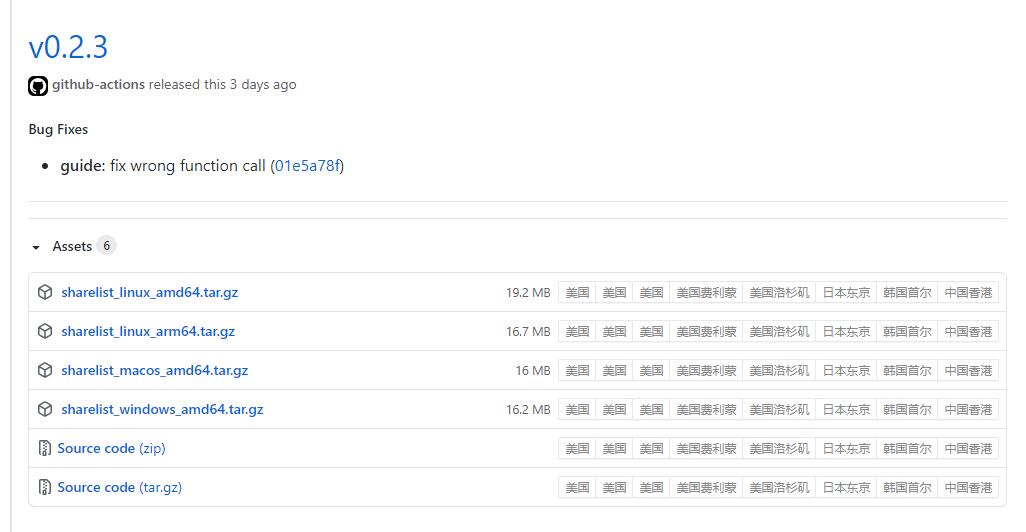This screenshot has height=532, width=1026.
Task: Click package icon beside sharelist_macos_amd64.tar.gz
Action: pyautogui.click(x=45, y=370)
